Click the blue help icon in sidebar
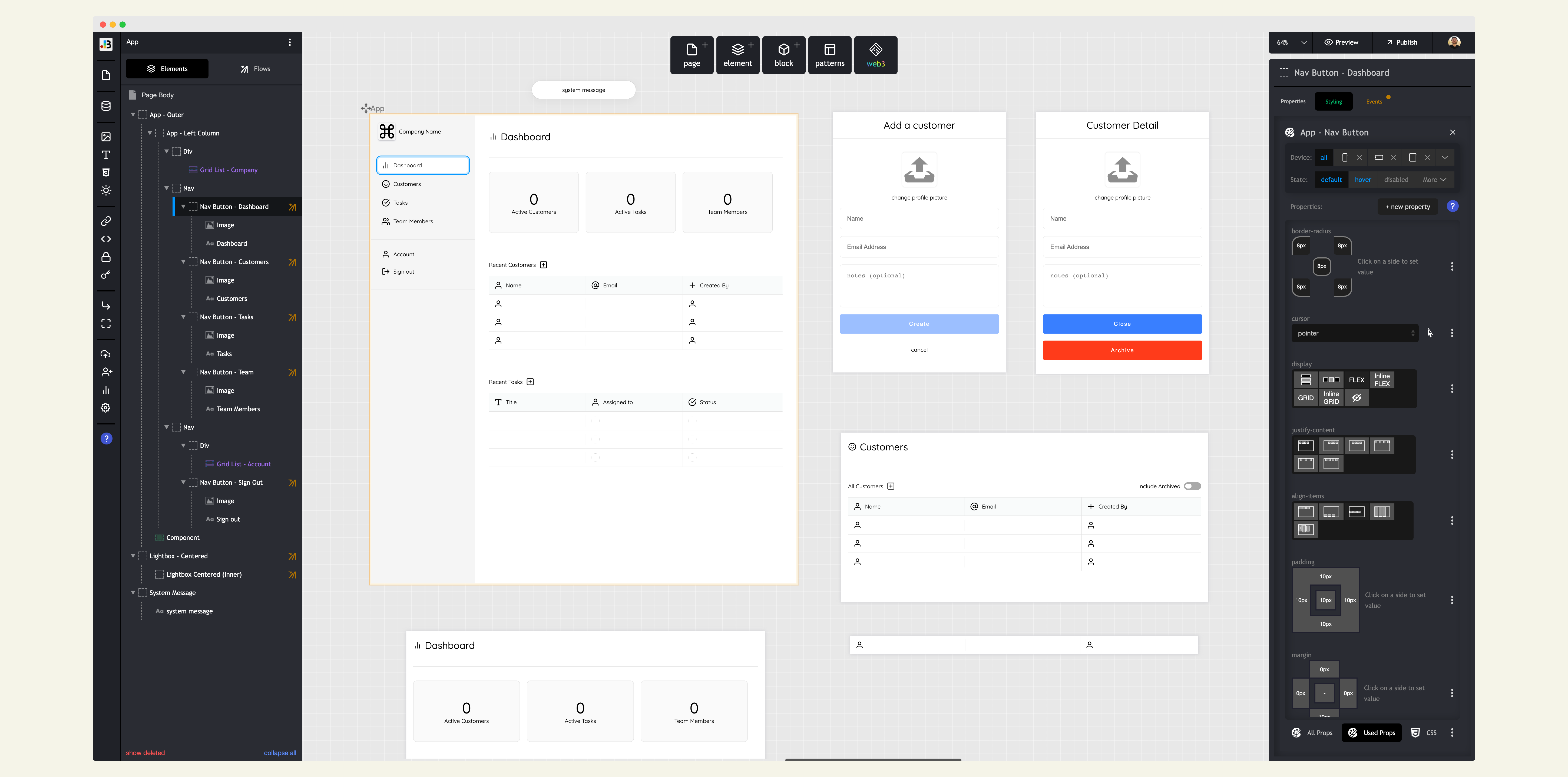Screen dimensions: 1568x777 (106, 439)
